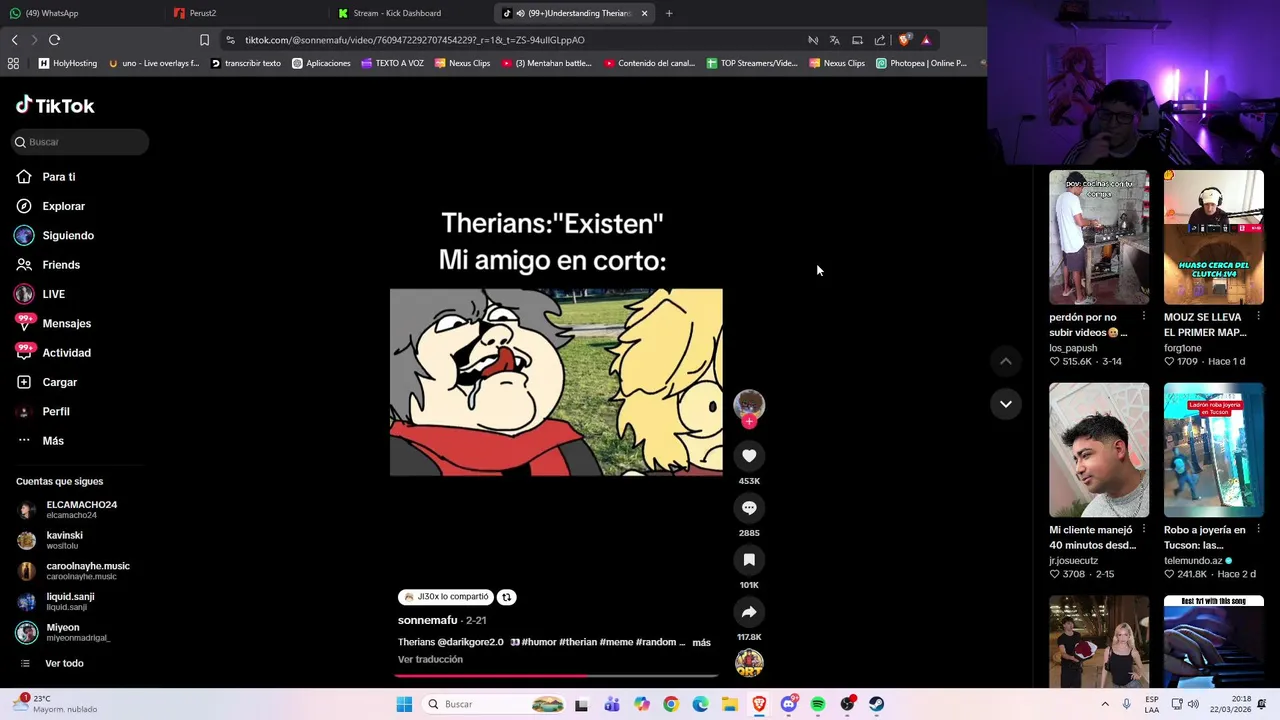Viewport: 1280px width, 720px height.
Task: Open options menu for 'perdón por no' video
Action: pos(1143,317)
